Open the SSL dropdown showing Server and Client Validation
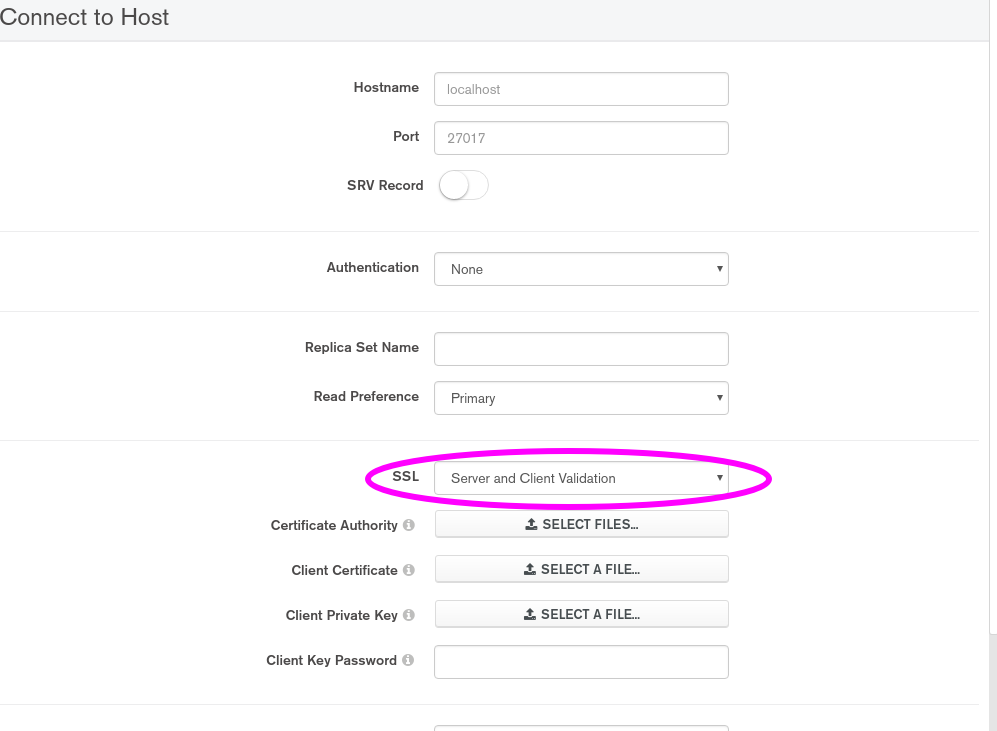Viewport: 997px width, 731px height. click(x=581, y=478)
